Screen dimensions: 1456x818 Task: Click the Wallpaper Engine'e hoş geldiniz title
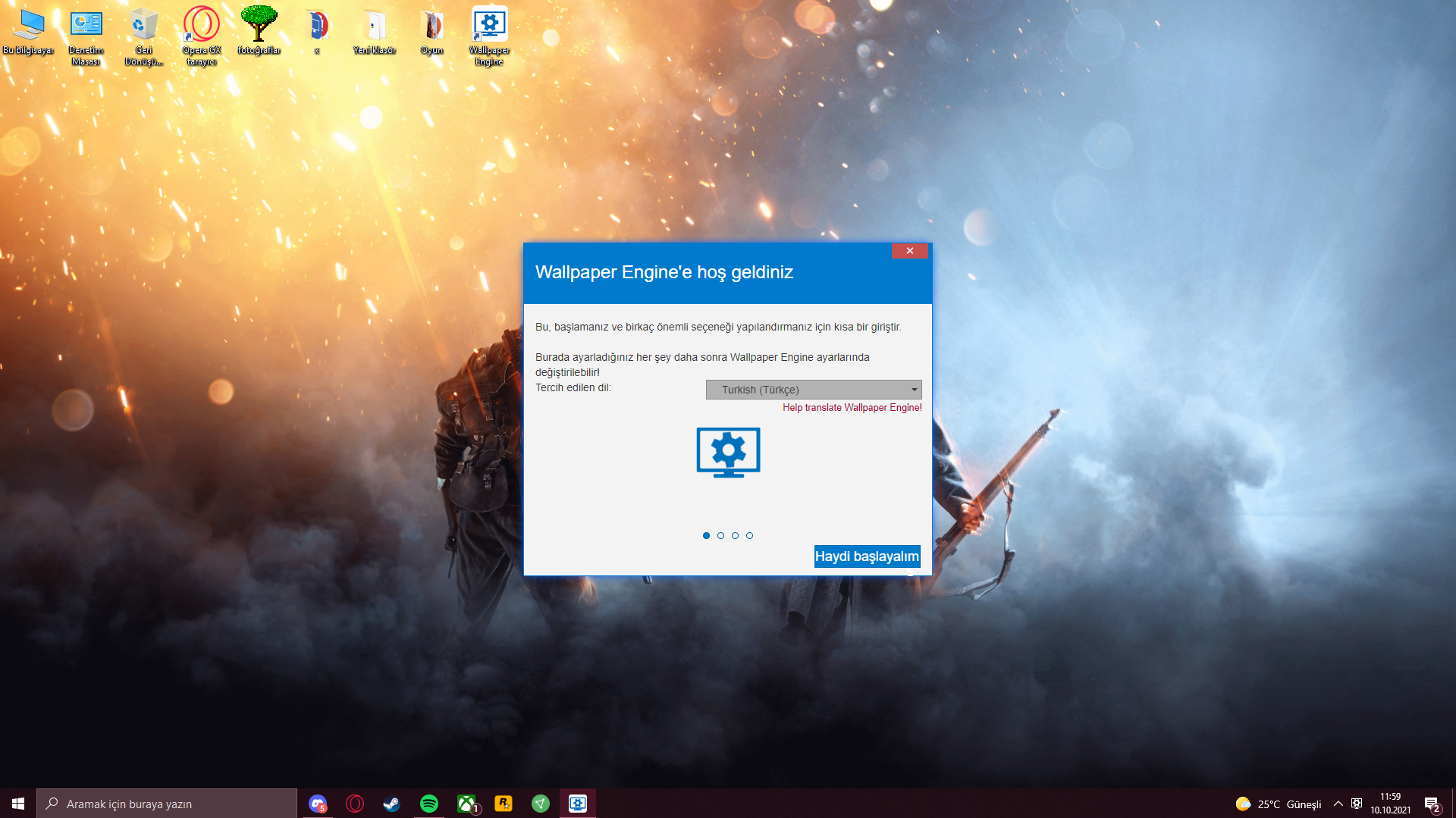(664, 272)
